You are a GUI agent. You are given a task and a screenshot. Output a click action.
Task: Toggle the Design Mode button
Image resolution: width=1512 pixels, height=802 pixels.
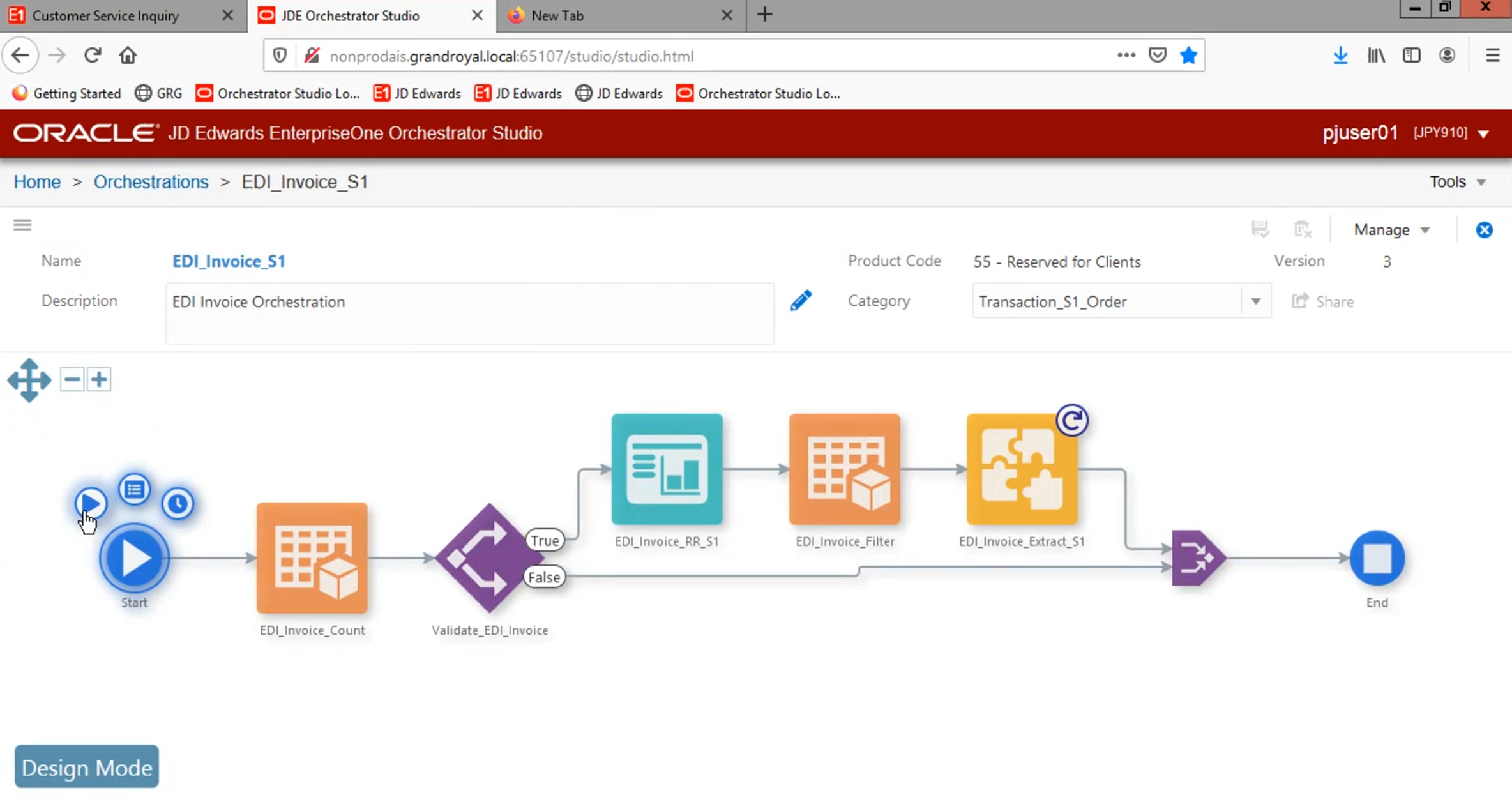tap(87, 767)
